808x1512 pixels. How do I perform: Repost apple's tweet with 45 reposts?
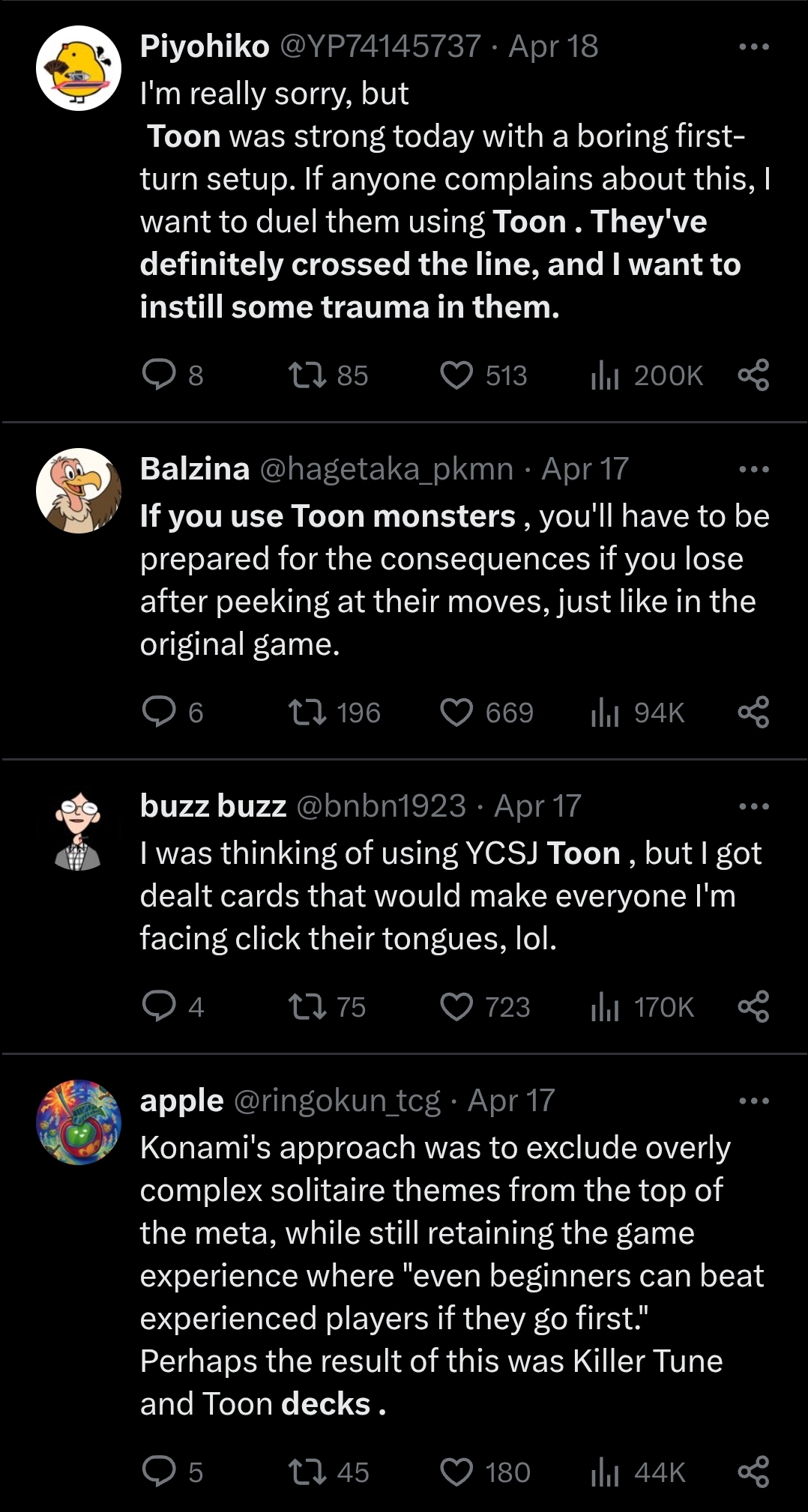[x=308, y=1472]
